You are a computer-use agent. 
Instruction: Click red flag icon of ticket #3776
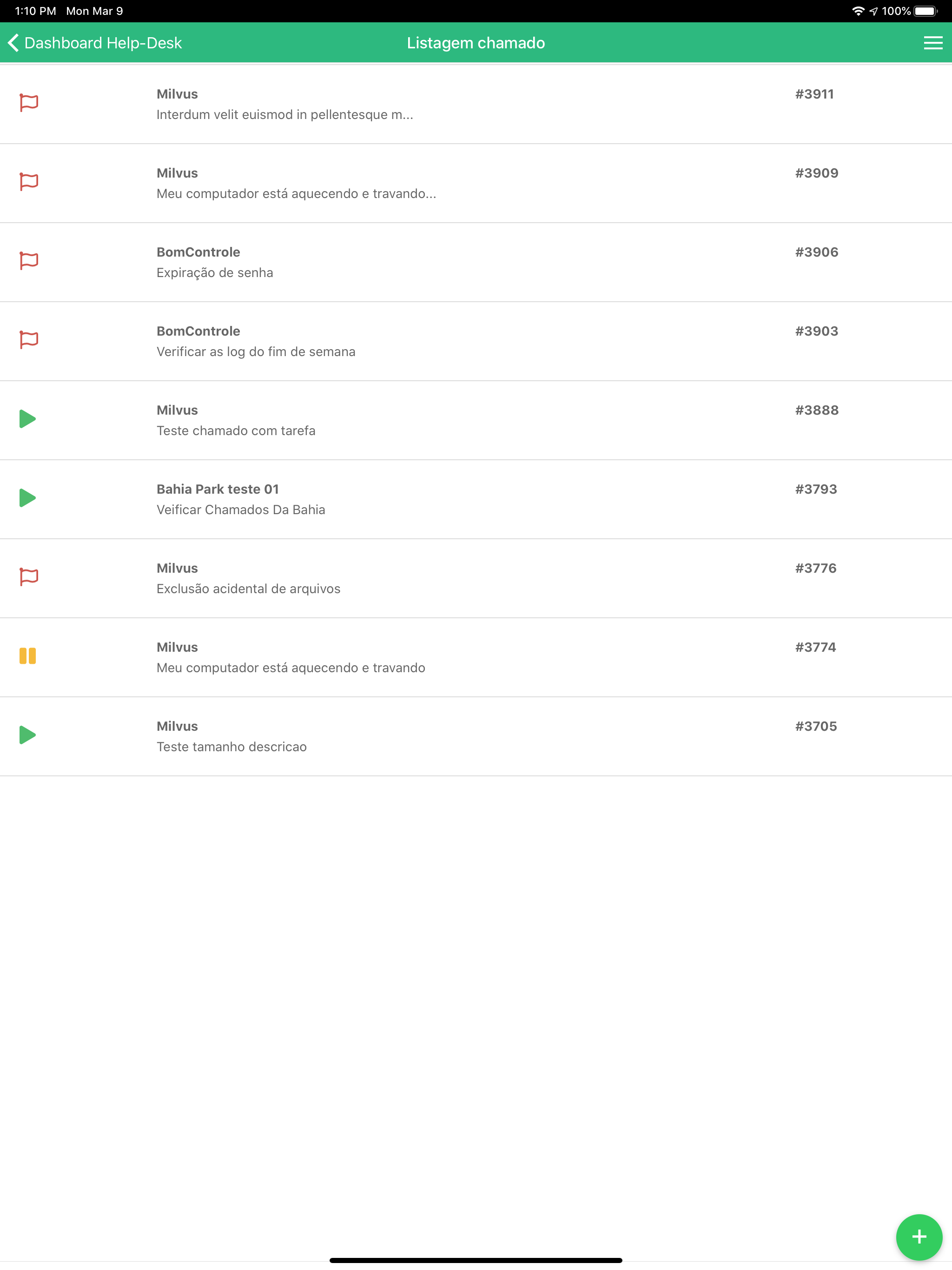[x=29, y=576]
